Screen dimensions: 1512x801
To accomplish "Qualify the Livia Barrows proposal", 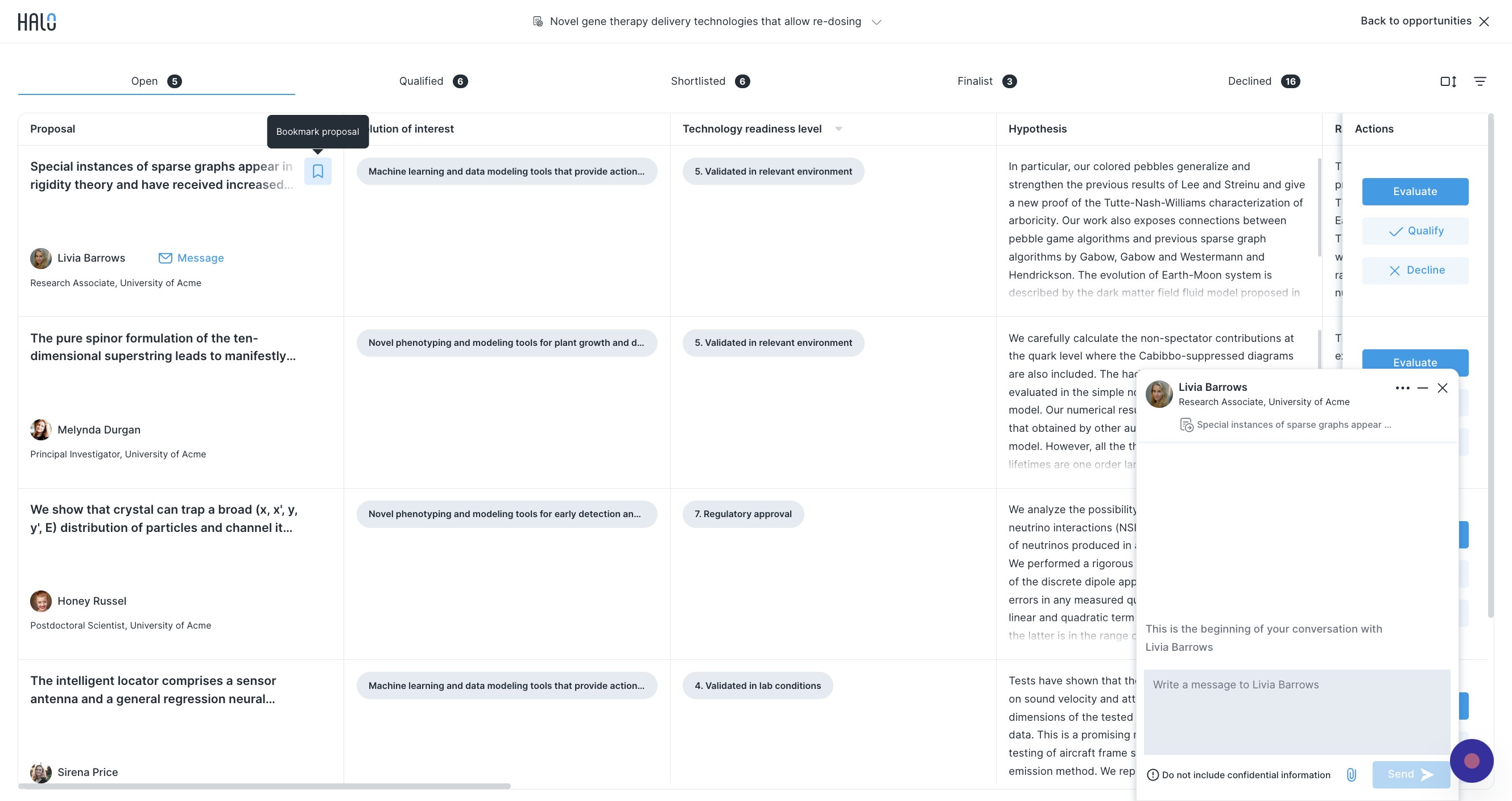I will tap(1415, 231).
